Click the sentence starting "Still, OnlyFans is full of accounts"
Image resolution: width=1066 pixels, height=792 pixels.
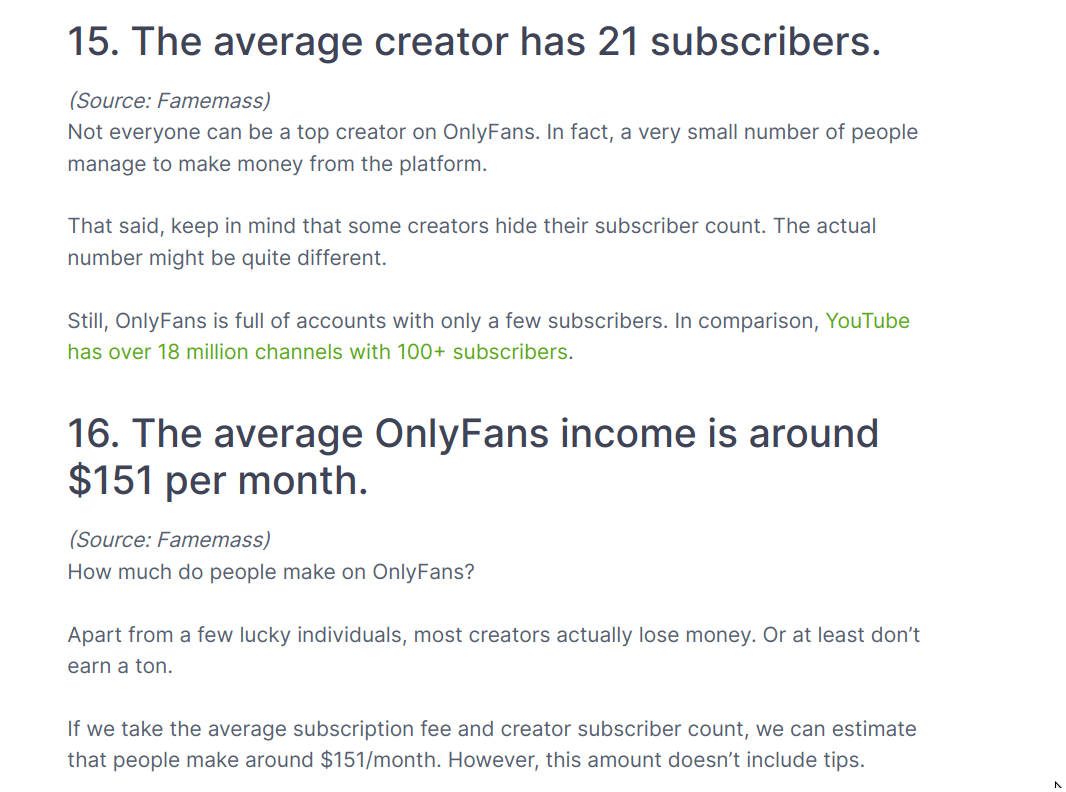tap(368, 321)
